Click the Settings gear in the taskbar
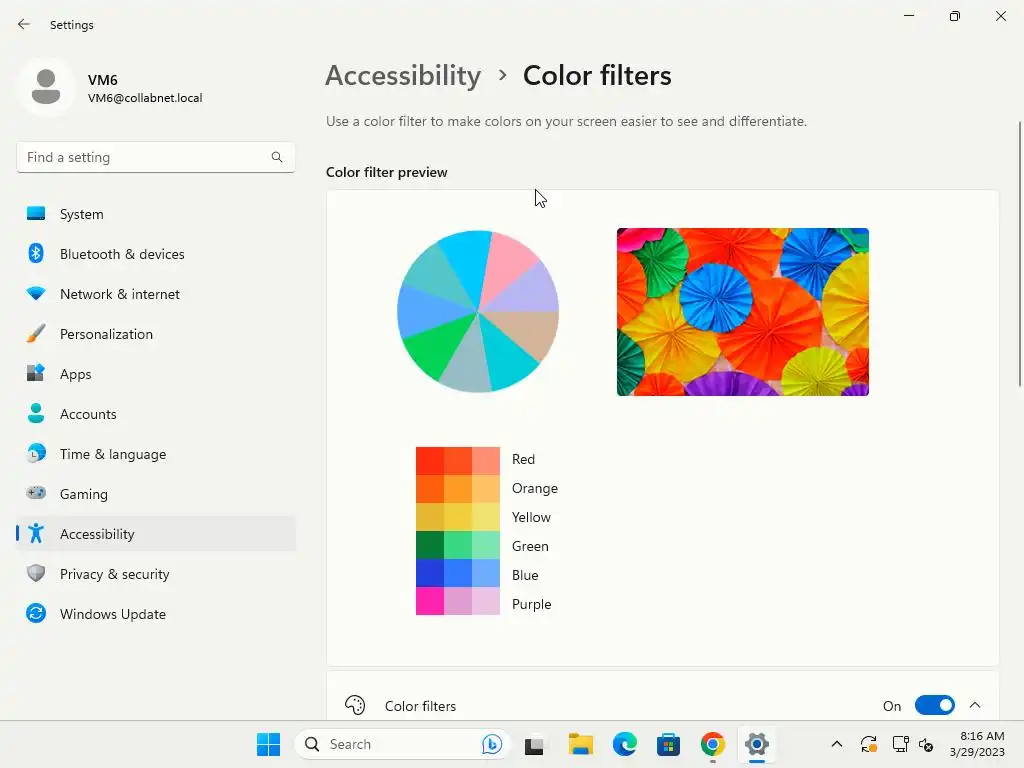 click(756, 744)
